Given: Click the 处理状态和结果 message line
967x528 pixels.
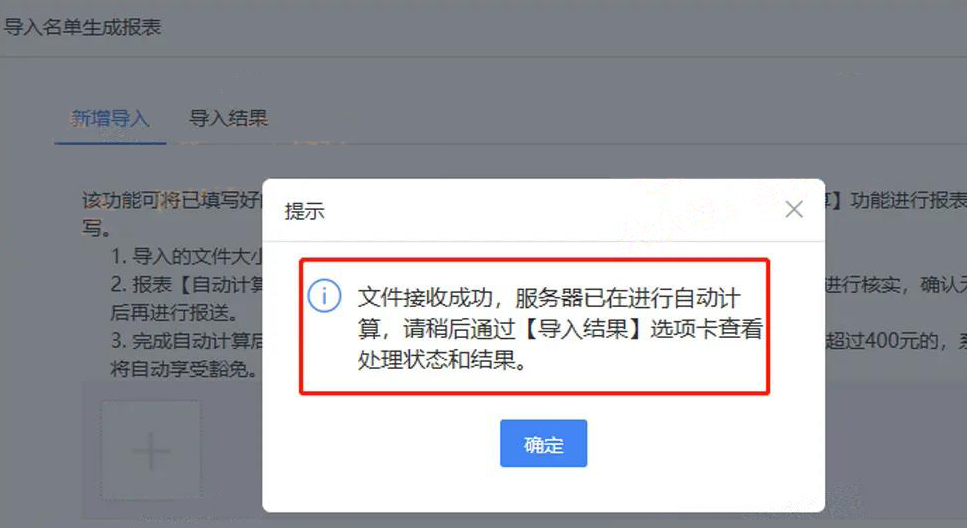Looking at the screenshot, I should tap(442, 360).
